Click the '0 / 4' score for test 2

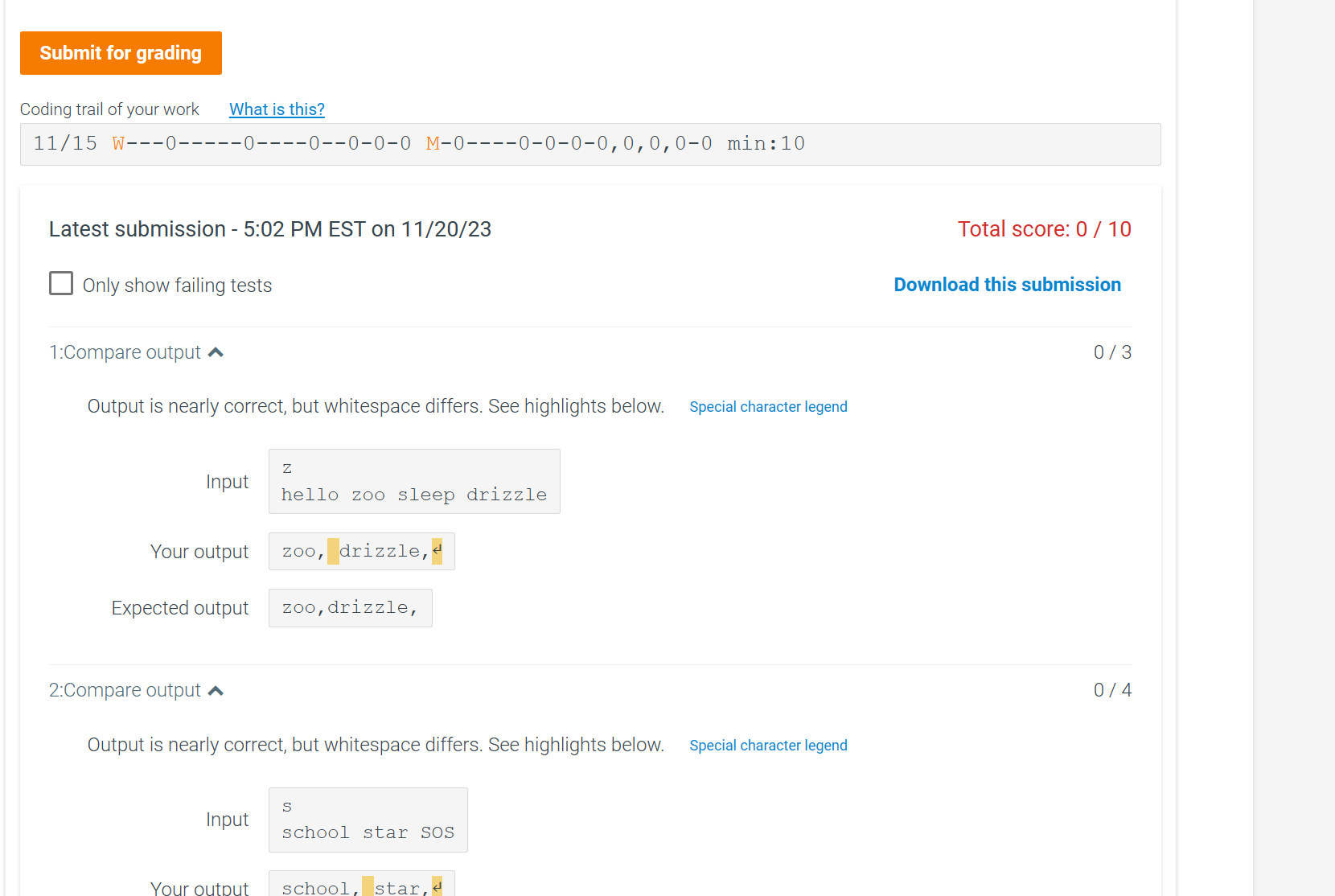(1112, 690)
